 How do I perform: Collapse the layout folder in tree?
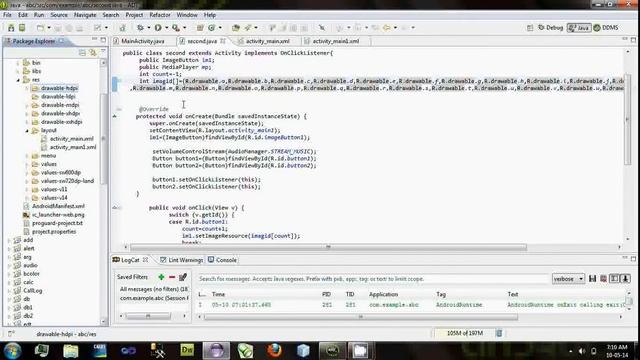click(27, 131)
